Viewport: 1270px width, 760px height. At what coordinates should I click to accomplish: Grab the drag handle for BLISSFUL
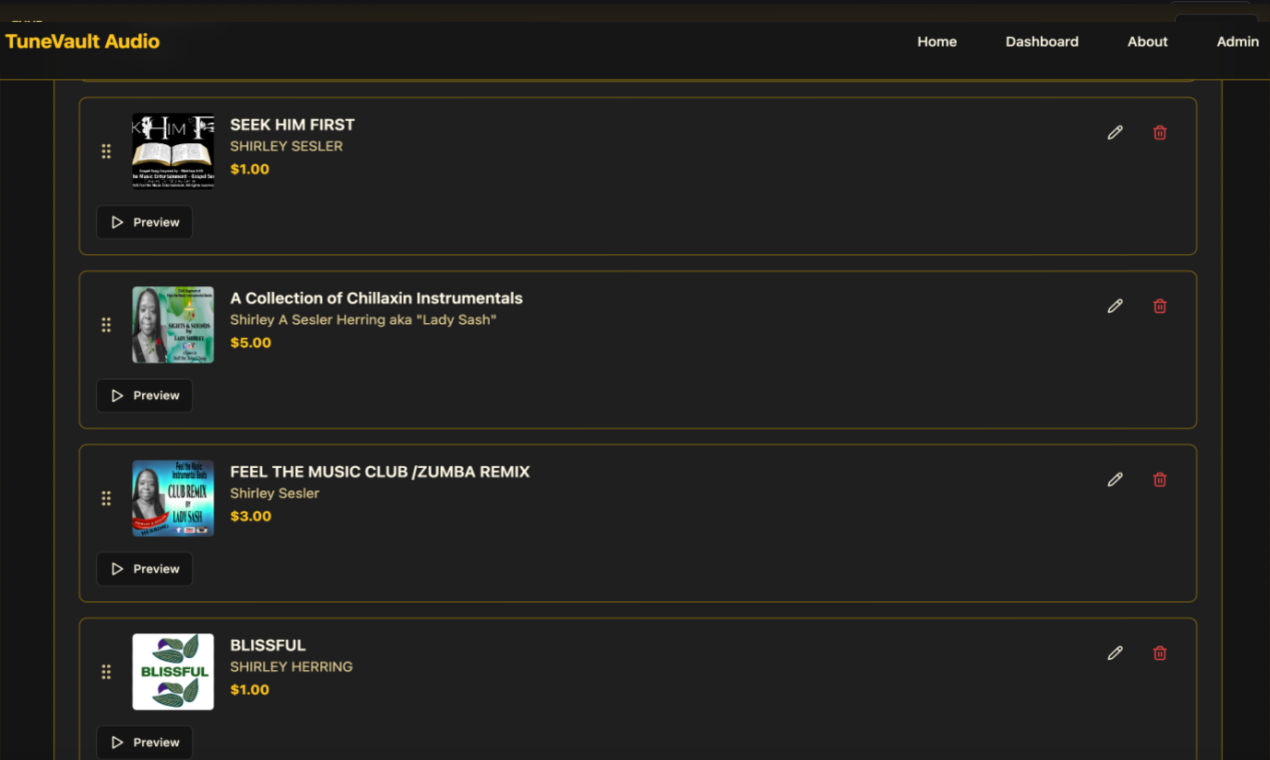106,672
